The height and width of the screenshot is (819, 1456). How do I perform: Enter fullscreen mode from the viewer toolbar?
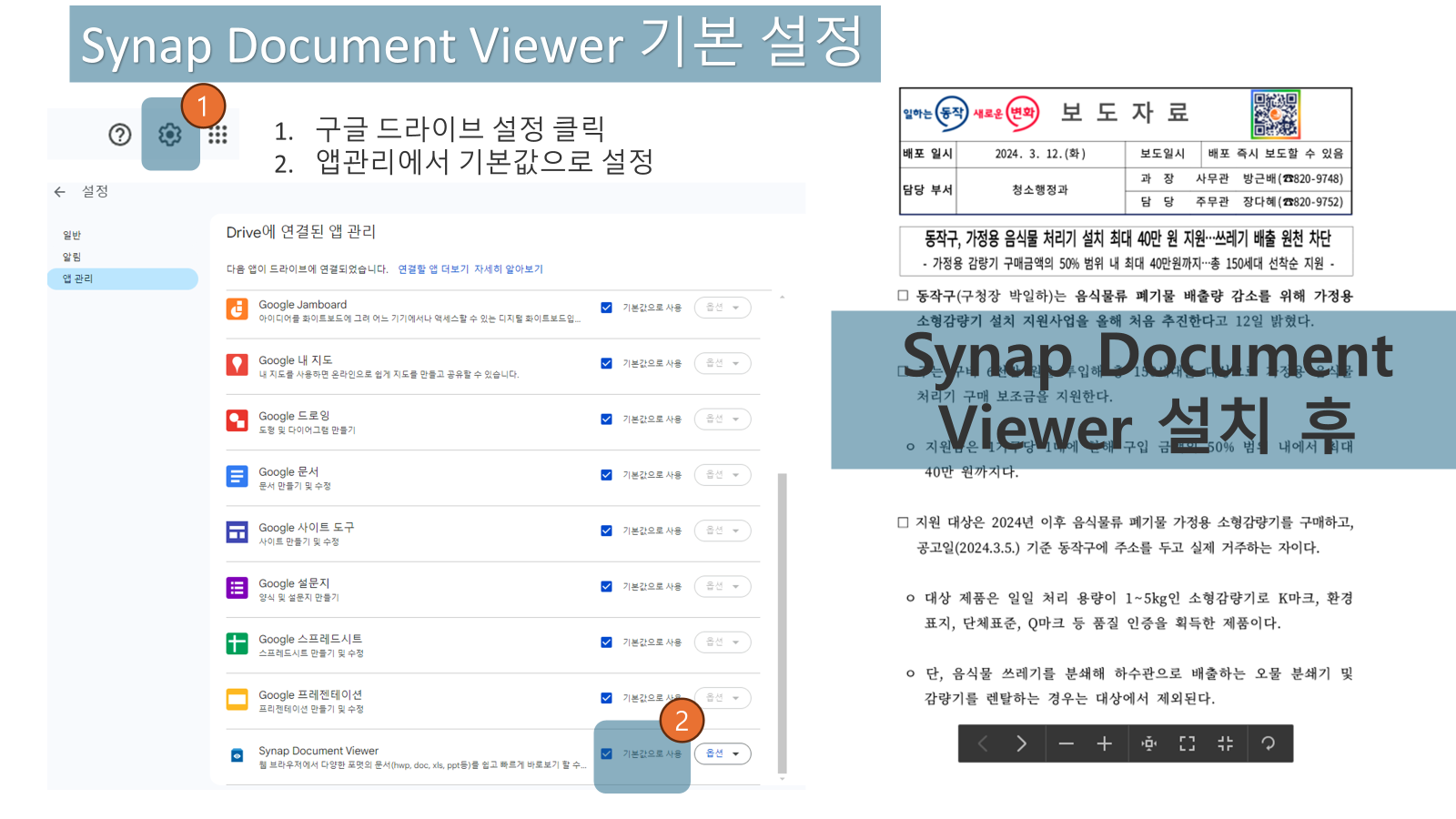click(x=1186, y=743)
